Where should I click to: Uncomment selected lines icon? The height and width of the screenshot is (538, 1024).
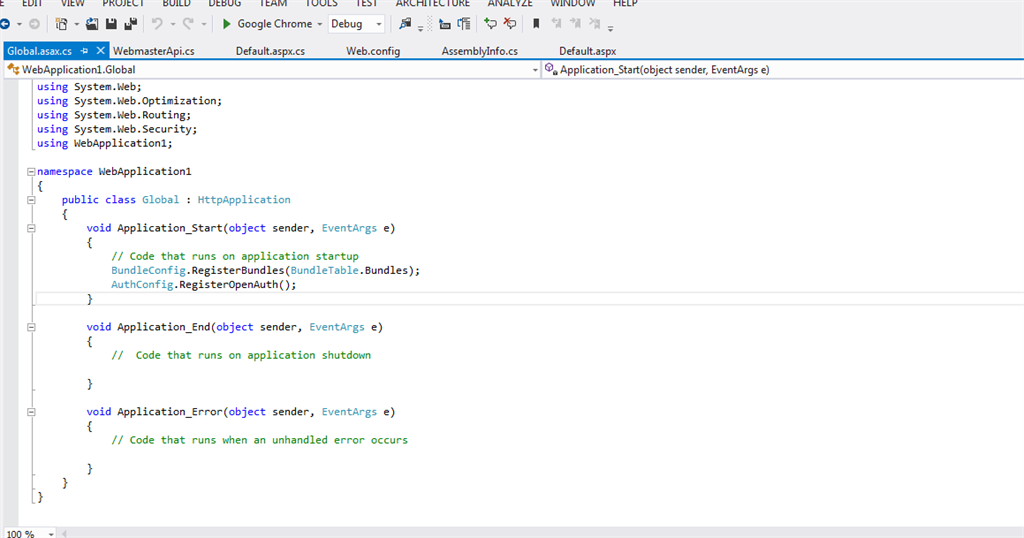tap(510, 24)
